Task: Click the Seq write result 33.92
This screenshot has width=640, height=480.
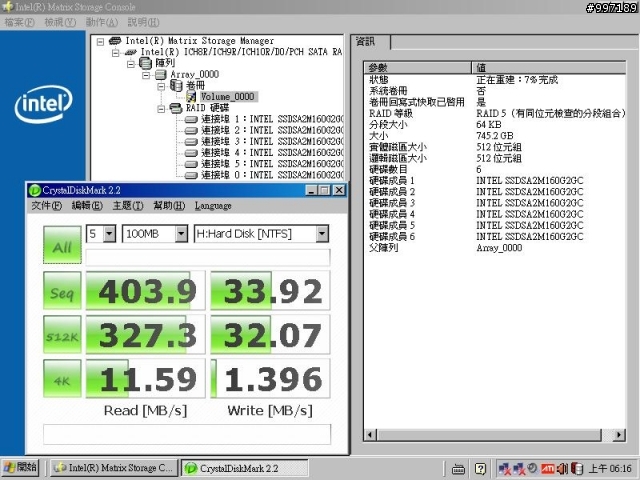Action: click(x=270, y=291)
